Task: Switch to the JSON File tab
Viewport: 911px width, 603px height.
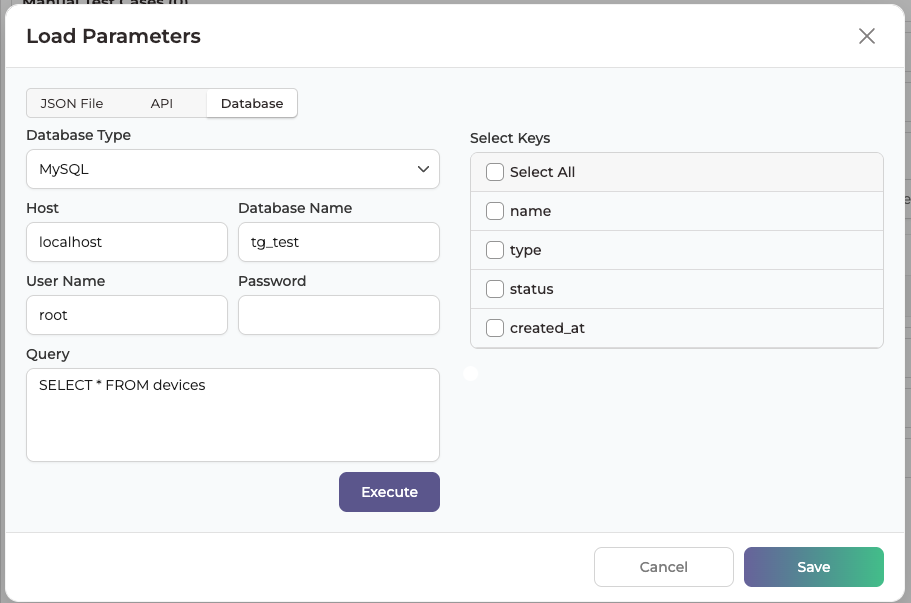Action: pos(71,103)
